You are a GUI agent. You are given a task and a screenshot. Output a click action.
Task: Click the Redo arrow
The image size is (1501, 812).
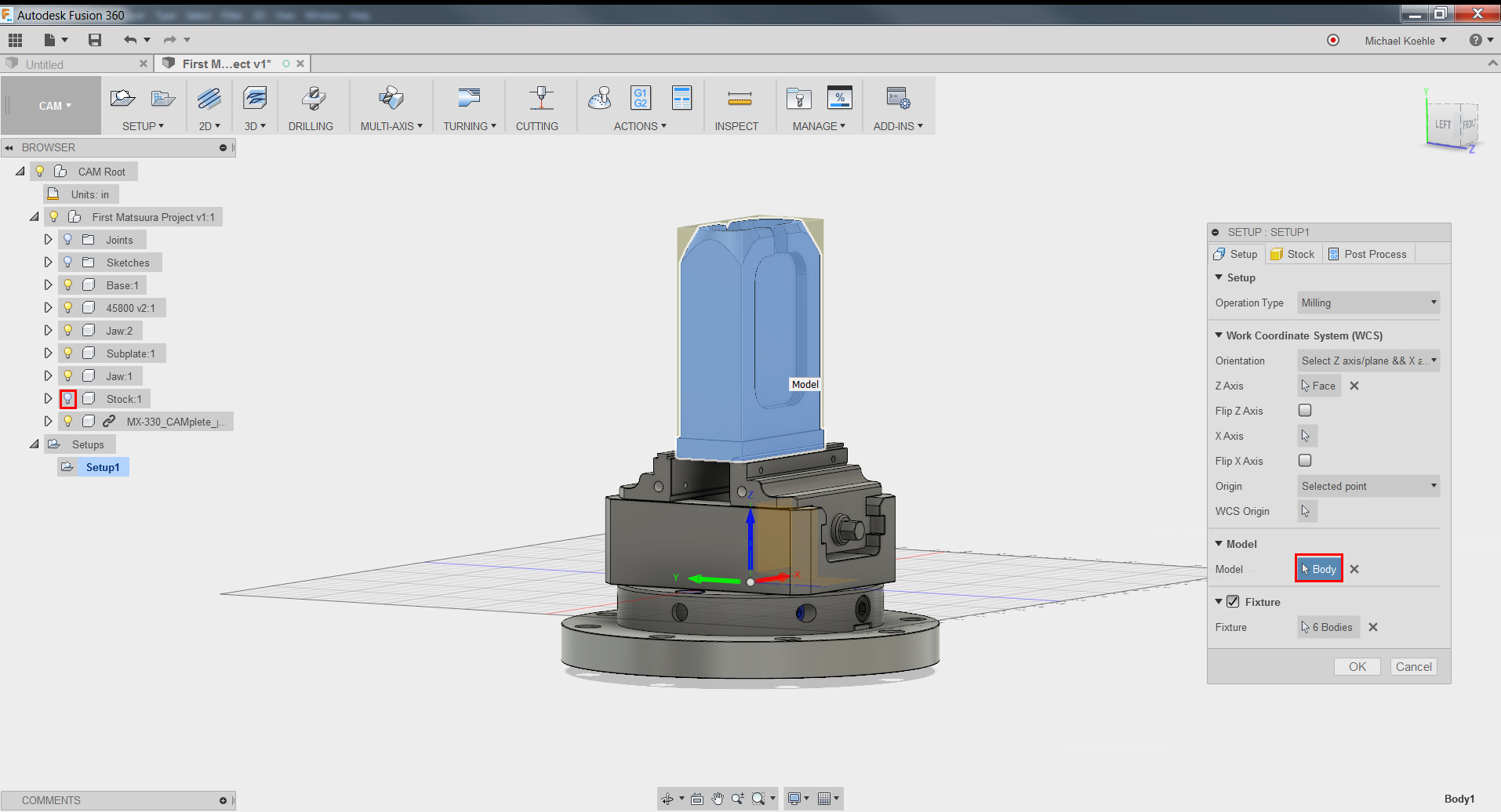pos(169,40)
